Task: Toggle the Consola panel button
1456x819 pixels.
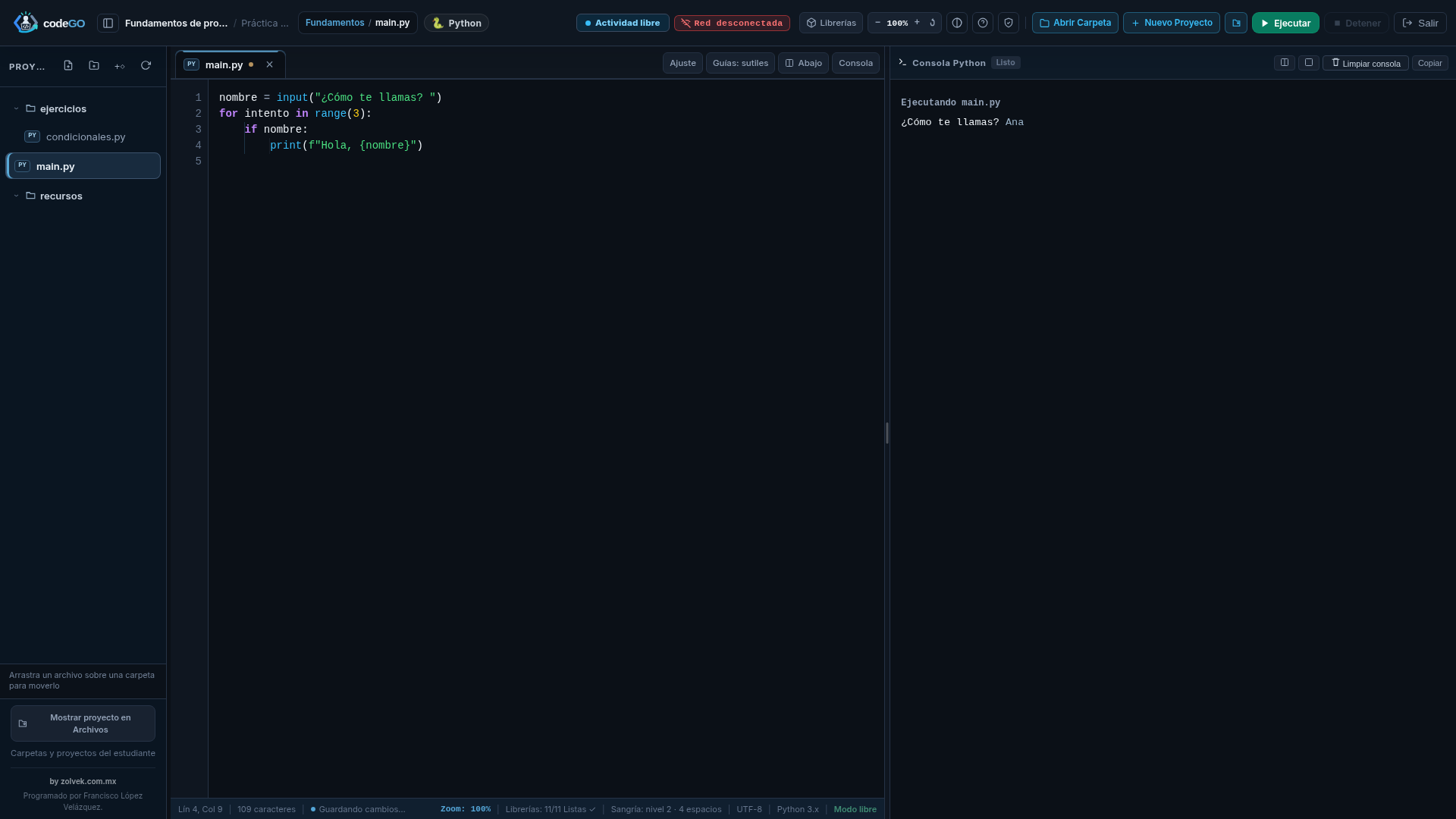Action: click(x=855, y=63)
